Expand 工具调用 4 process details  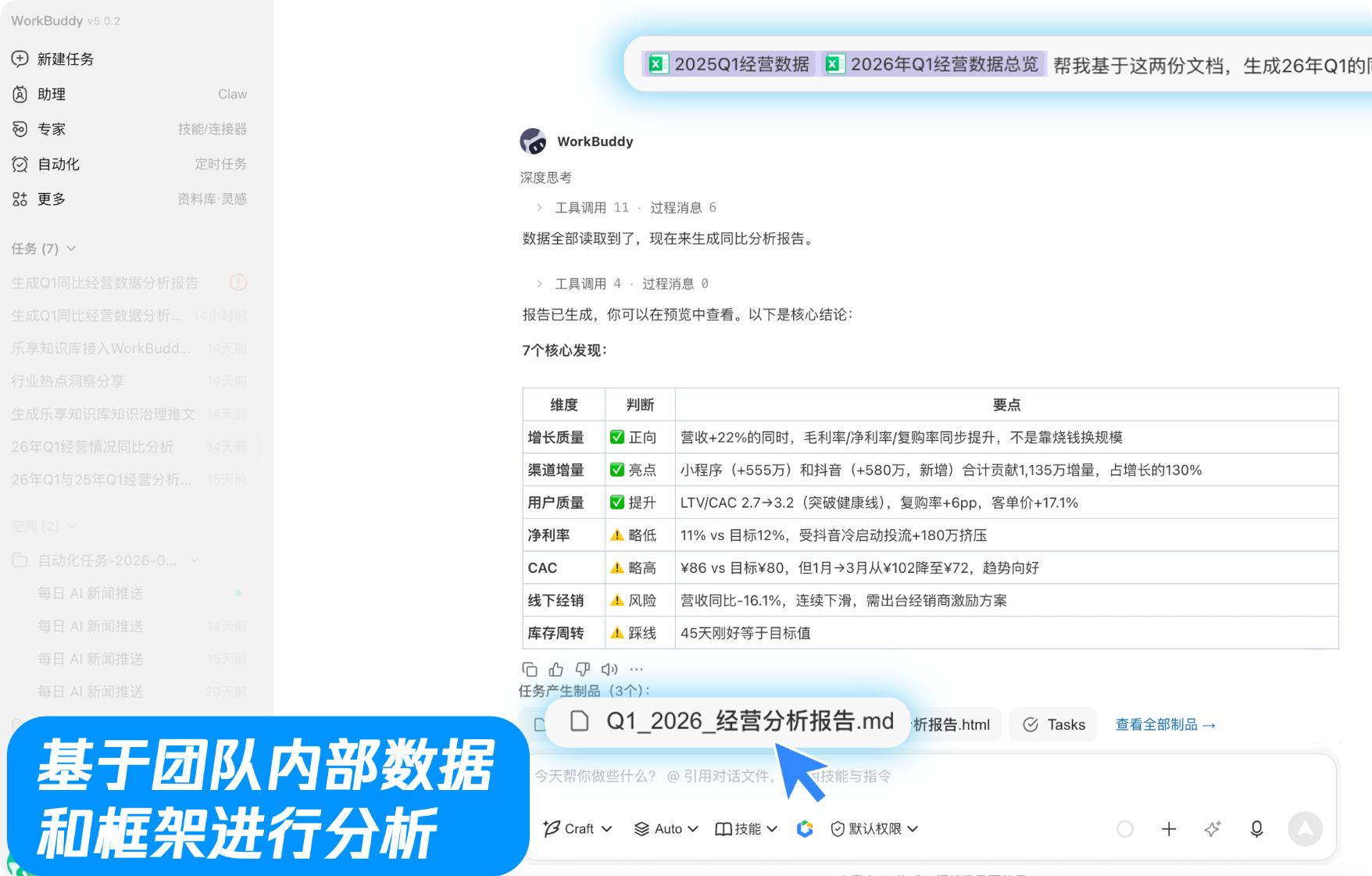point(539,284)
